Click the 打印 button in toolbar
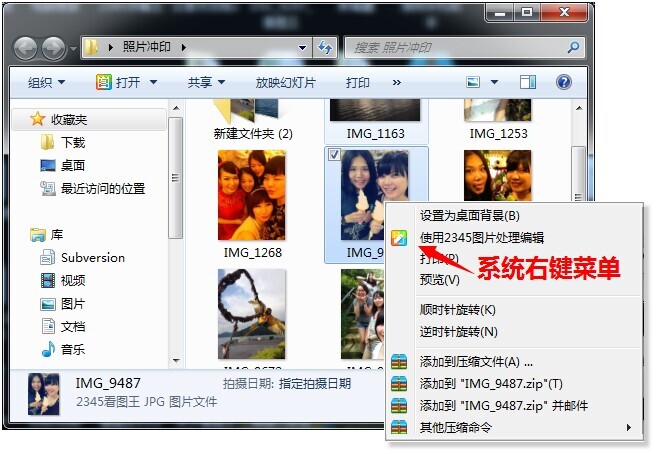 358,82
